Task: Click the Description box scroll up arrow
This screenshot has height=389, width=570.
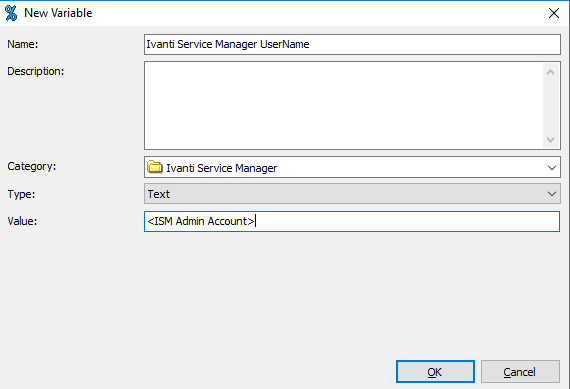Action: point(550,72)
